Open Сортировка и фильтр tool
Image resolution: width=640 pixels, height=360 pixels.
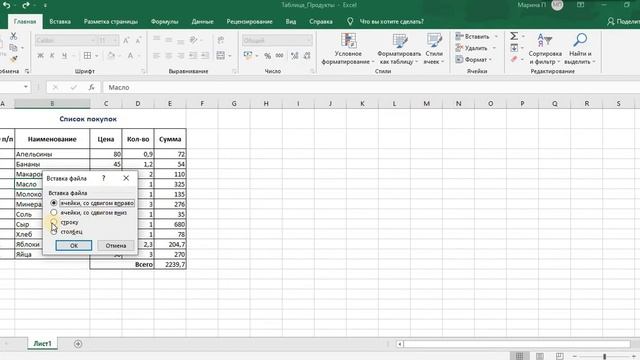[x=545, y=49]
